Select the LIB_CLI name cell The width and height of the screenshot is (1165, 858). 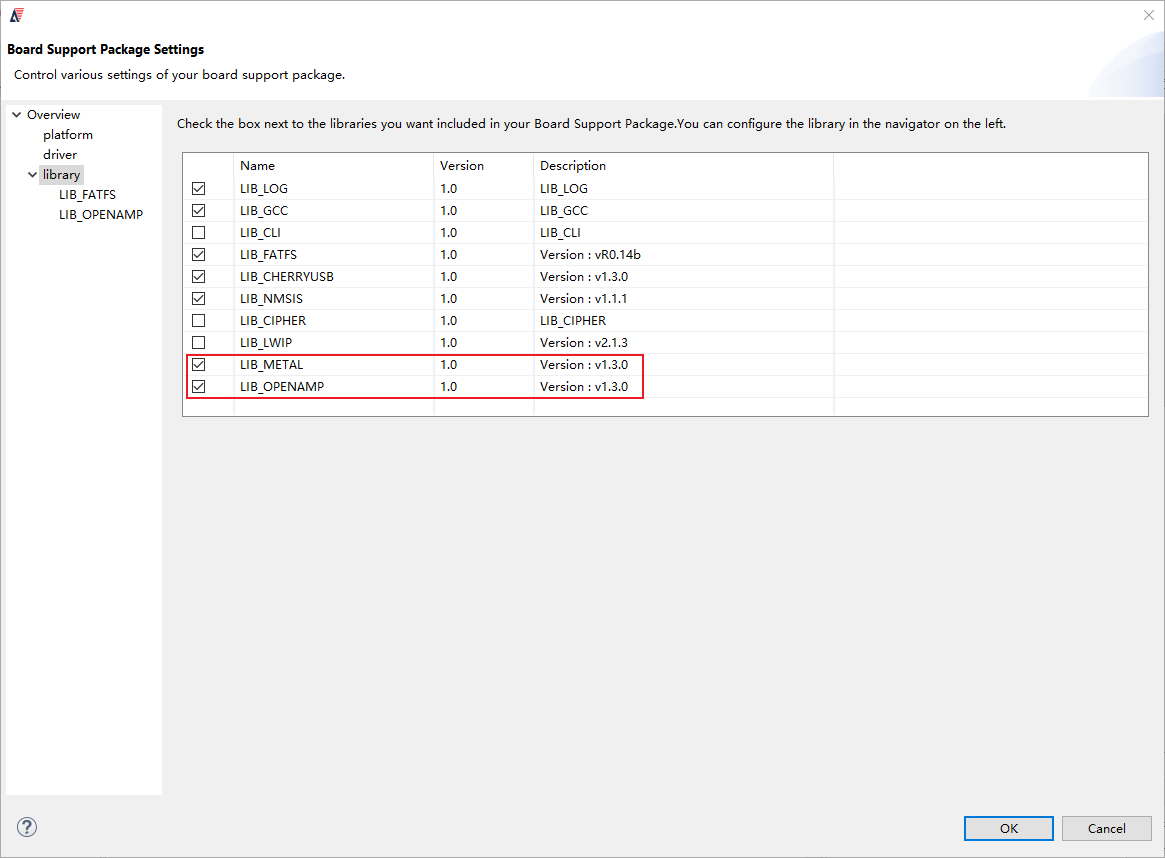tap(334, 233)
